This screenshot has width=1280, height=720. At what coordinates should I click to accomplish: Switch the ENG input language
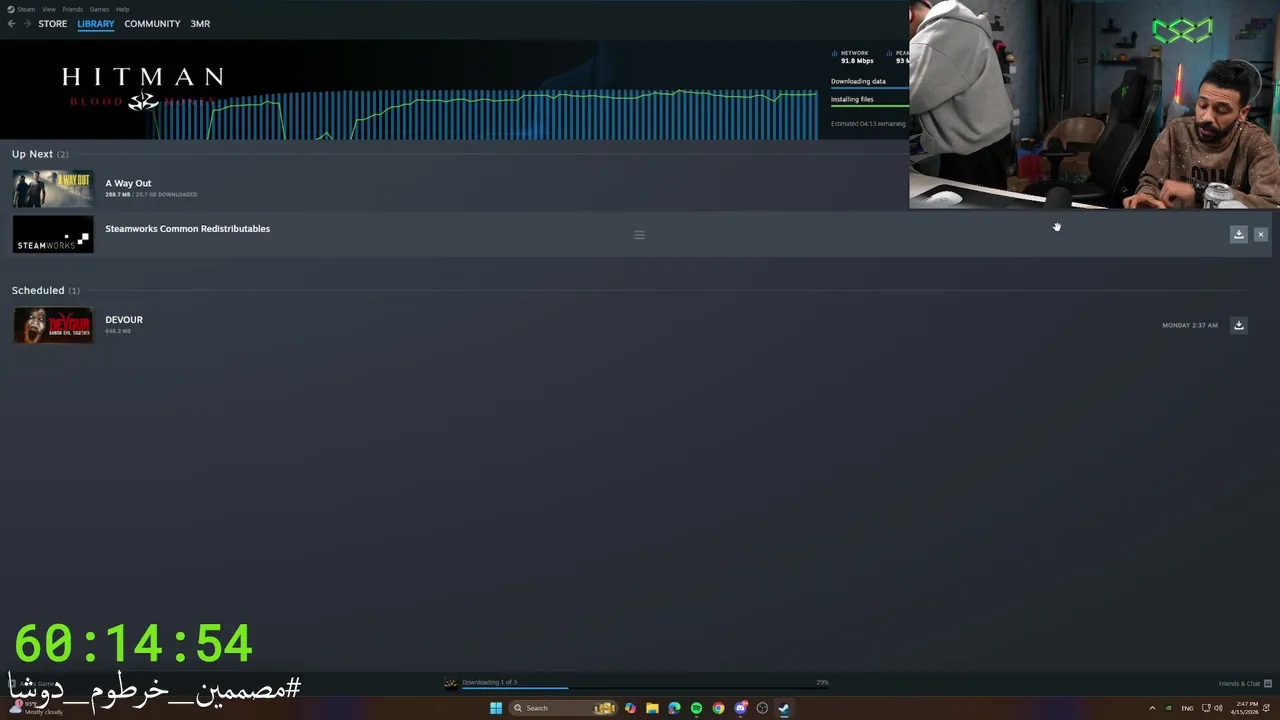pos(1188,708)
